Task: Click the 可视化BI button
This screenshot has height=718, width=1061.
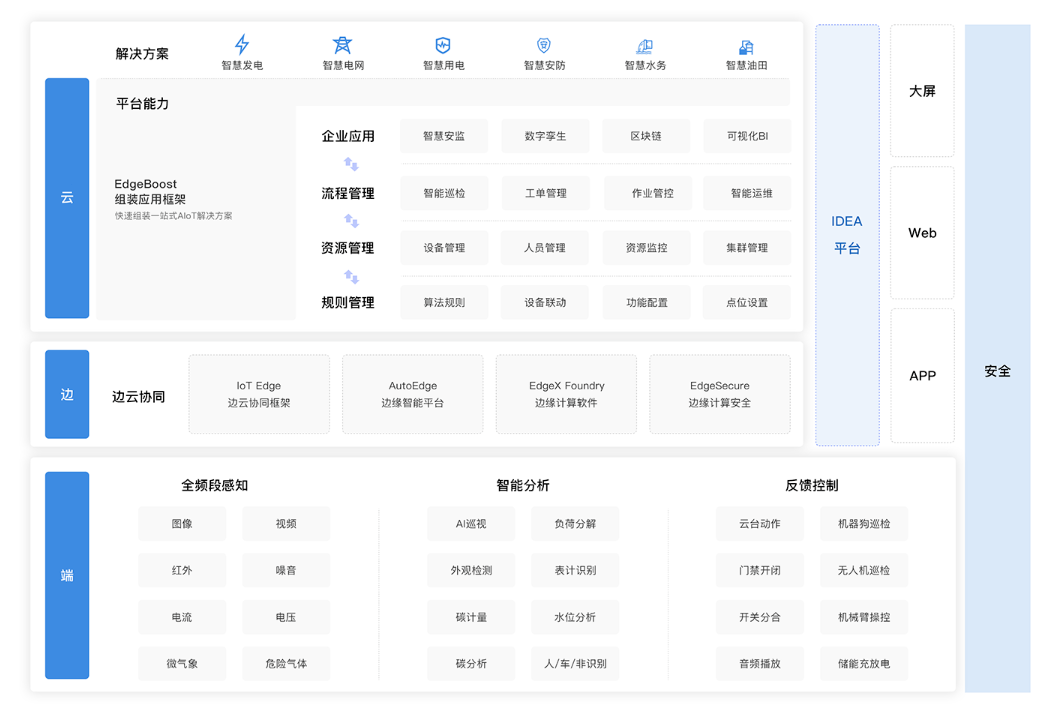Action: point(747,136)
